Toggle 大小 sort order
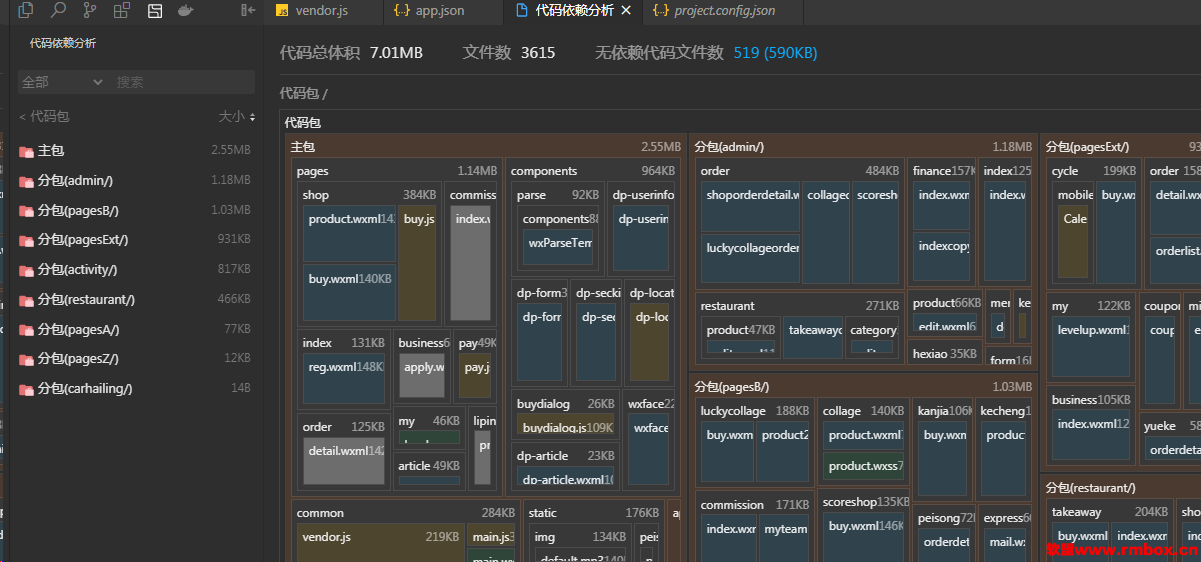 [237, 117]
